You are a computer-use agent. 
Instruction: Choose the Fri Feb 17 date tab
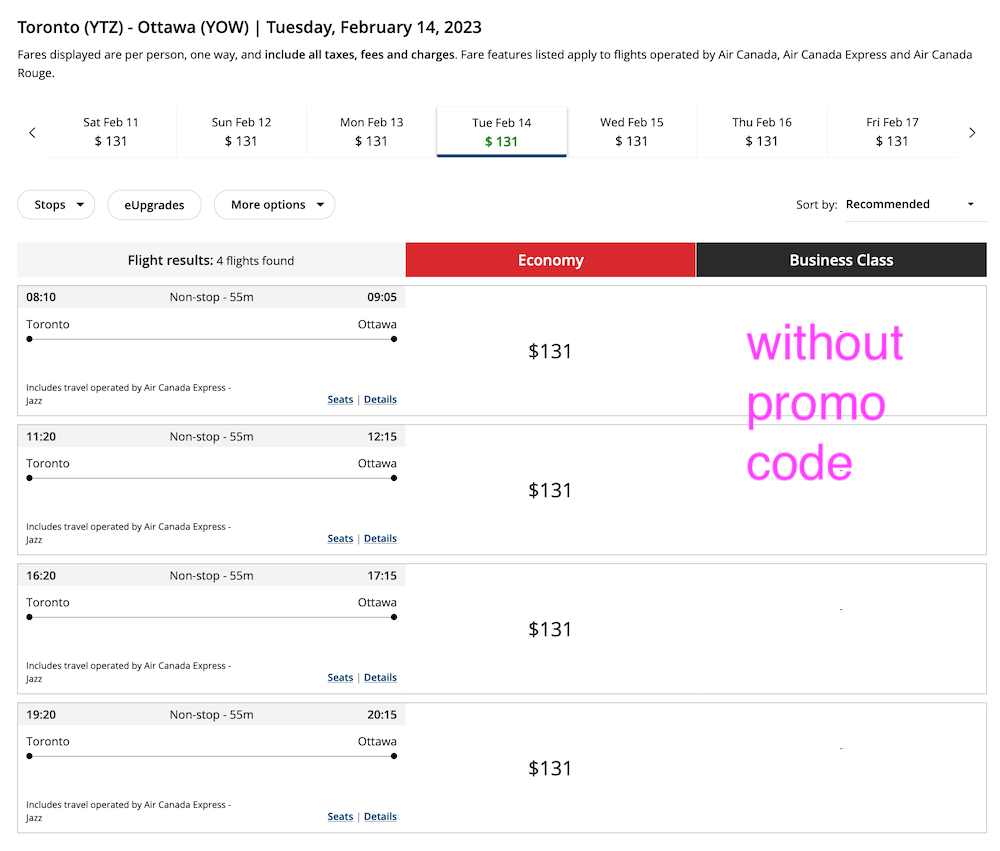pos(892,132)
